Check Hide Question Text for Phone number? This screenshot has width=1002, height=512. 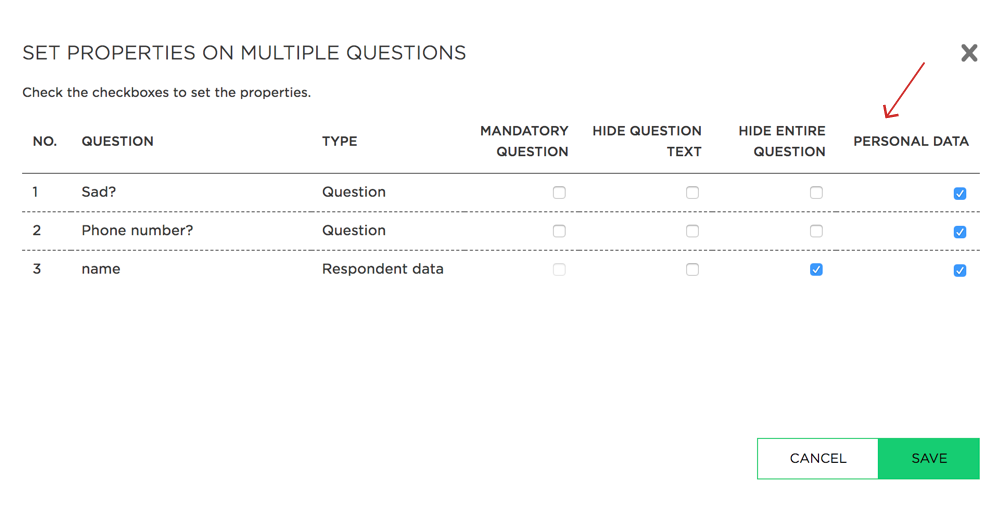692,231
